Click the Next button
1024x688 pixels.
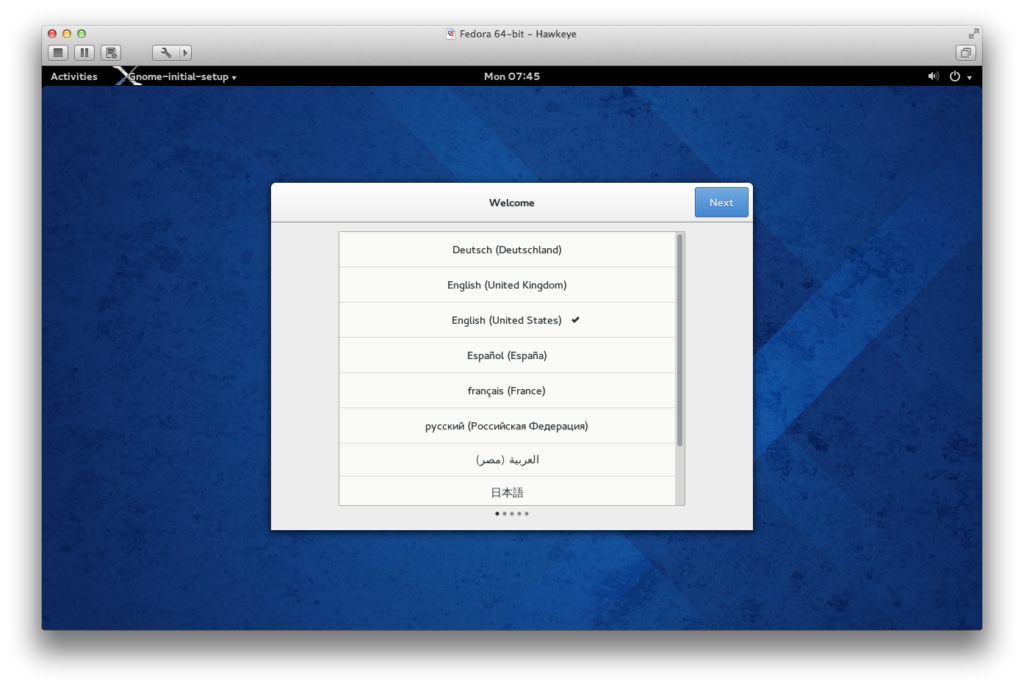(721, 202)
